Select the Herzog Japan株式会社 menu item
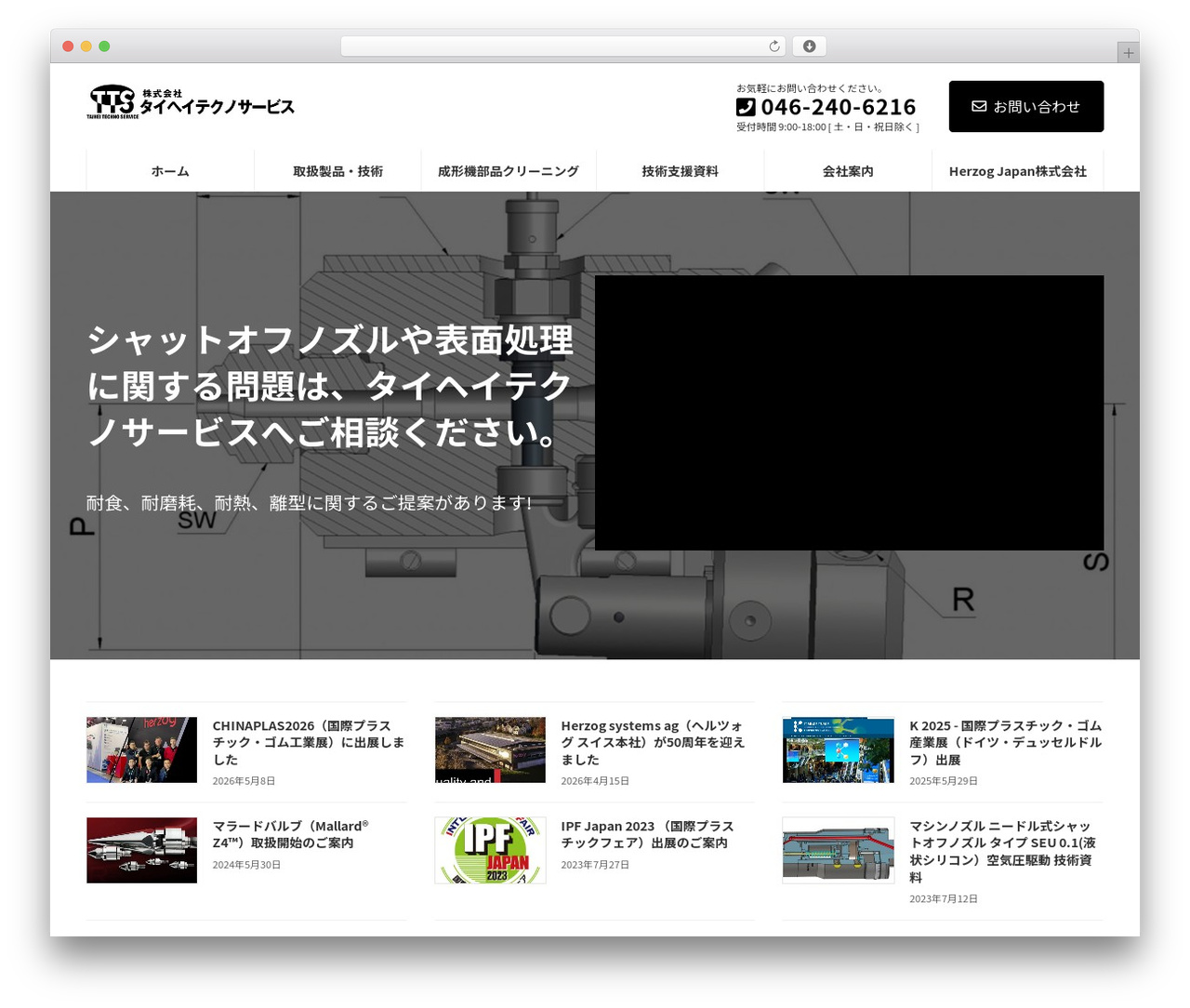Screen dimensions: 1190x1008 [1018, 171]
